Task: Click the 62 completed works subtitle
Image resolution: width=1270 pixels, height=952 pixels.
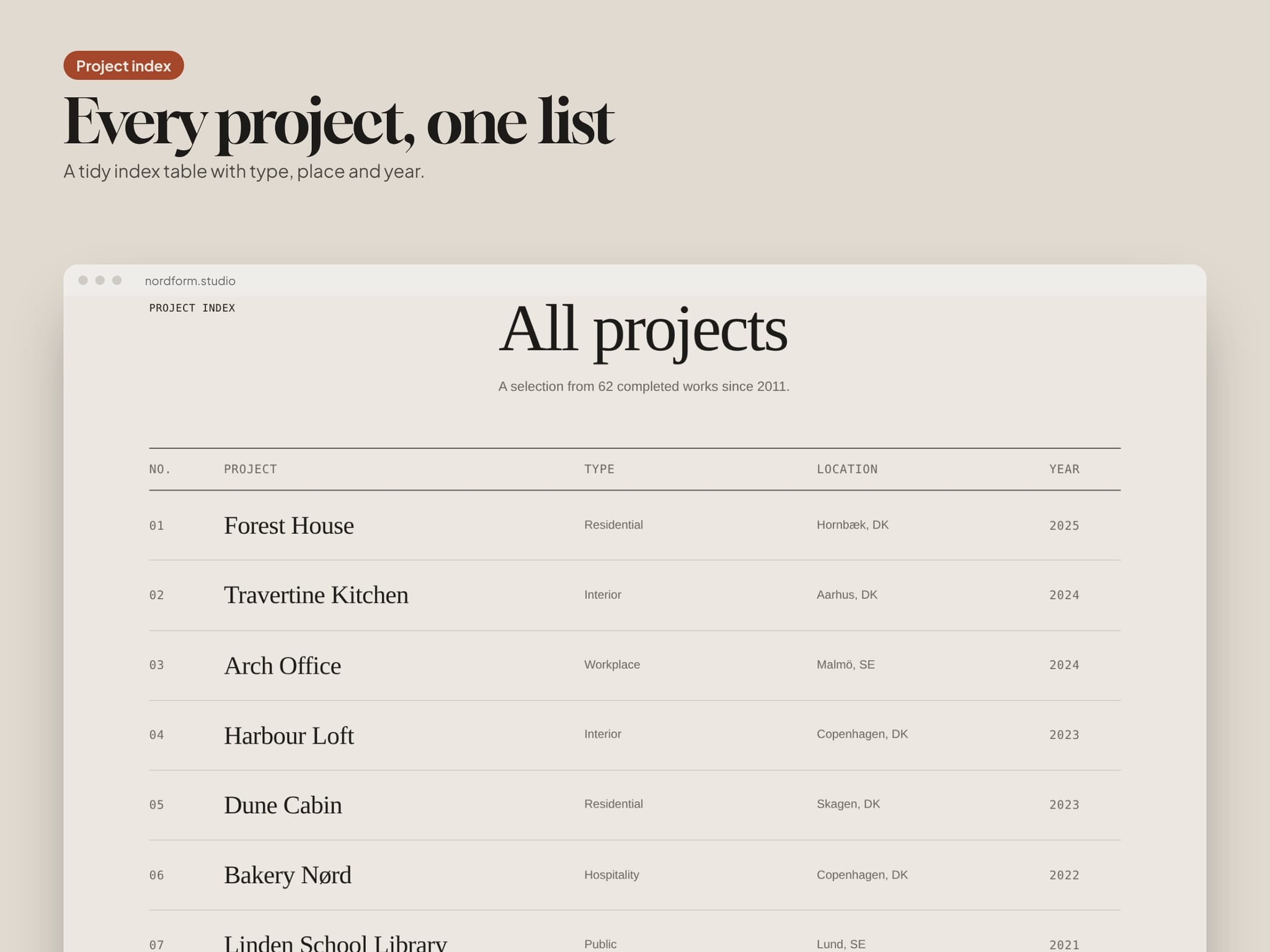Action: [x=644, y=387]
